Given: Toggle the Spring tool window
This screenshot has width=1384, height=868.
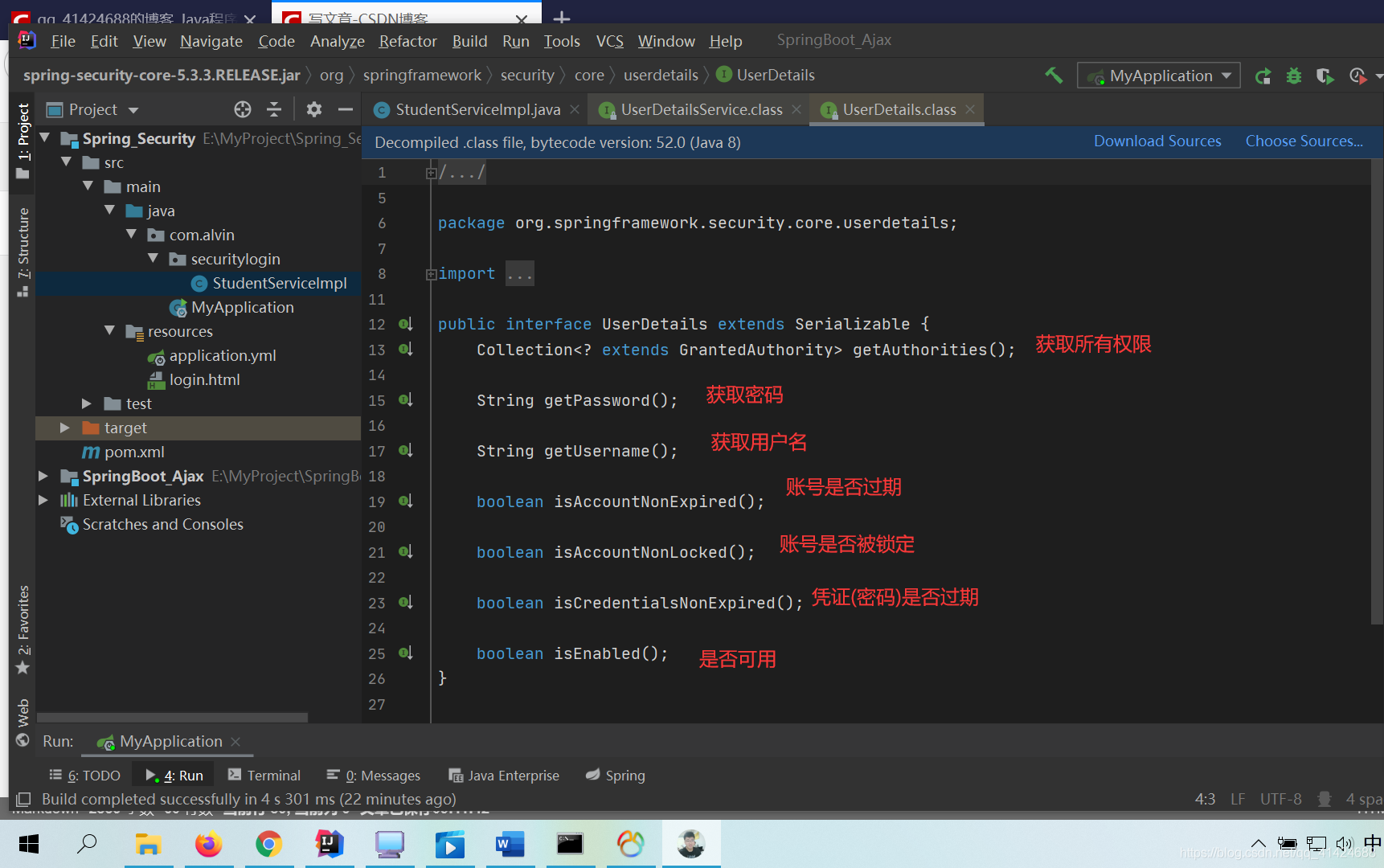Looking at the screenshot, I should (x=616, y=776).
